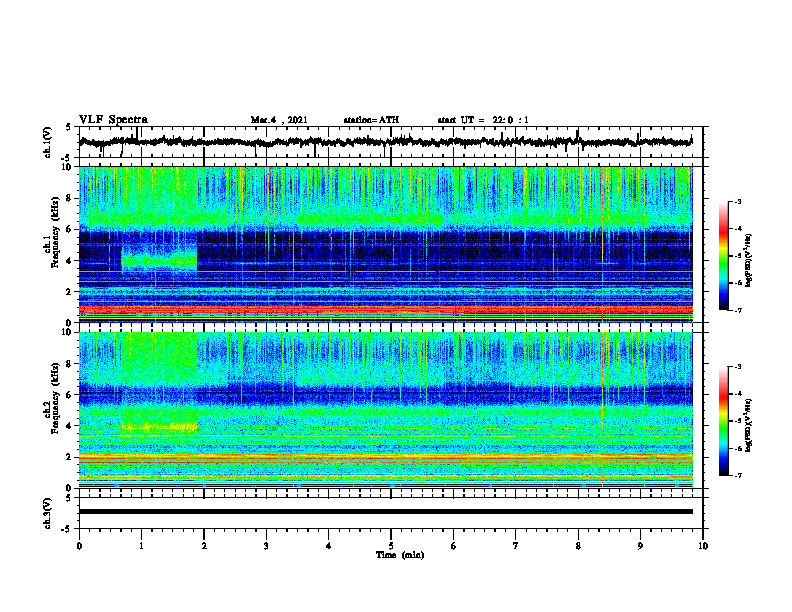This screenshot has width=792, height=612.
Task: Select the ch.1 "Frequency (kHz)" axis label
Action: click(x=55, y=233)
